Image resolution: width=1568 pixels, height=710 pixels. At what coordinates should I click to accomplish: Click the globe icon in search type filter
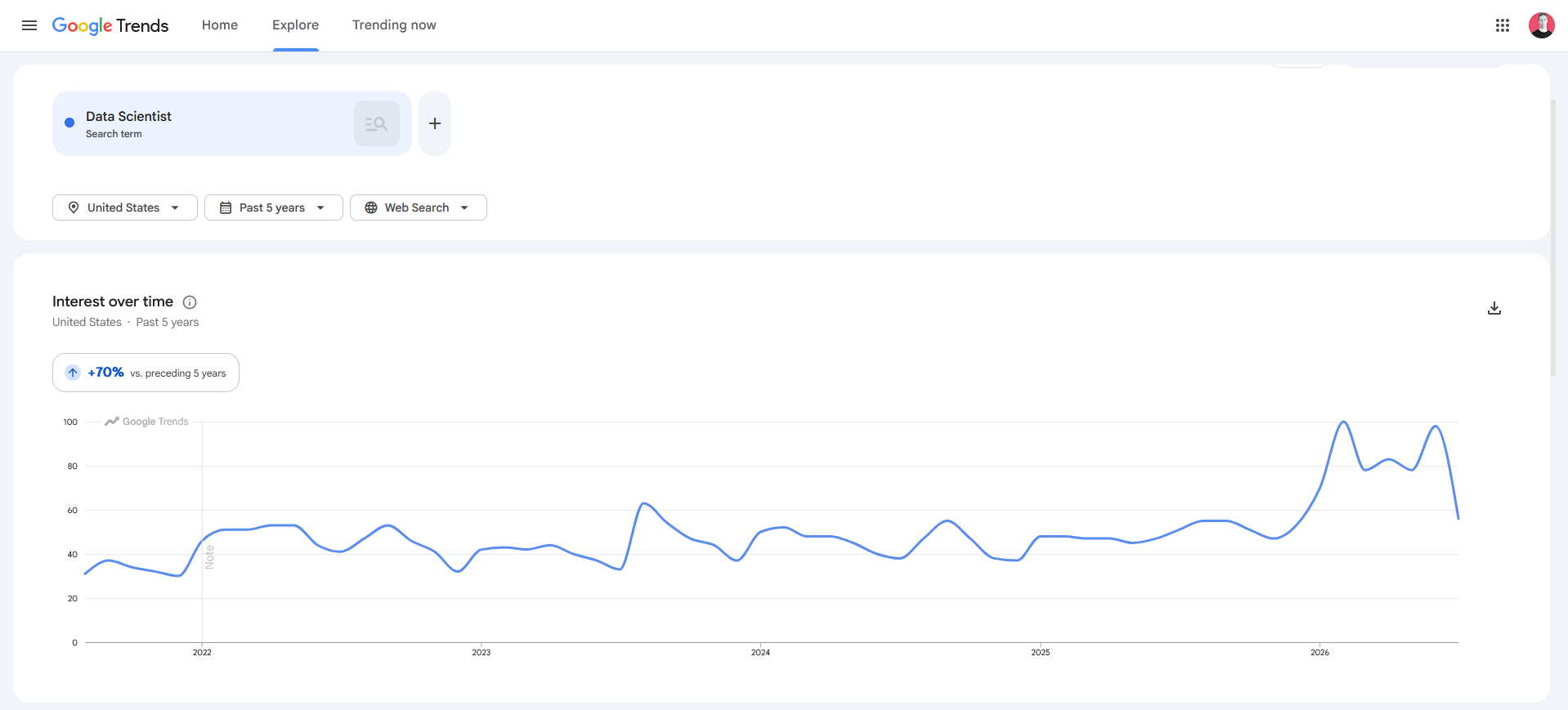pos(371,208)
